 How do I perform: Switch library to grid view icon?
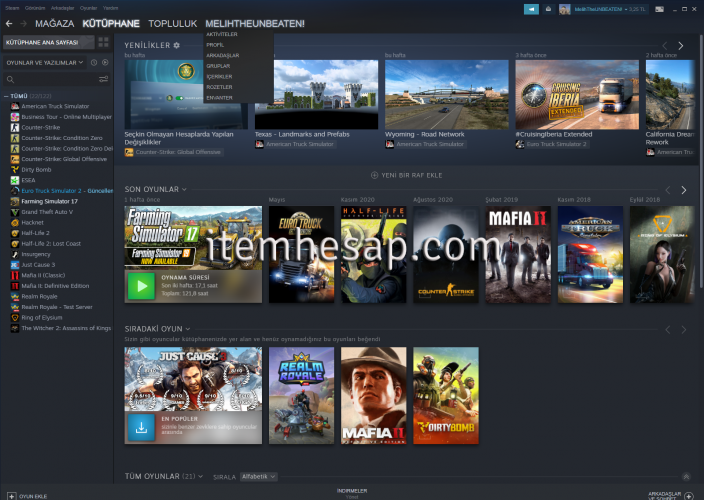point(104,43)
